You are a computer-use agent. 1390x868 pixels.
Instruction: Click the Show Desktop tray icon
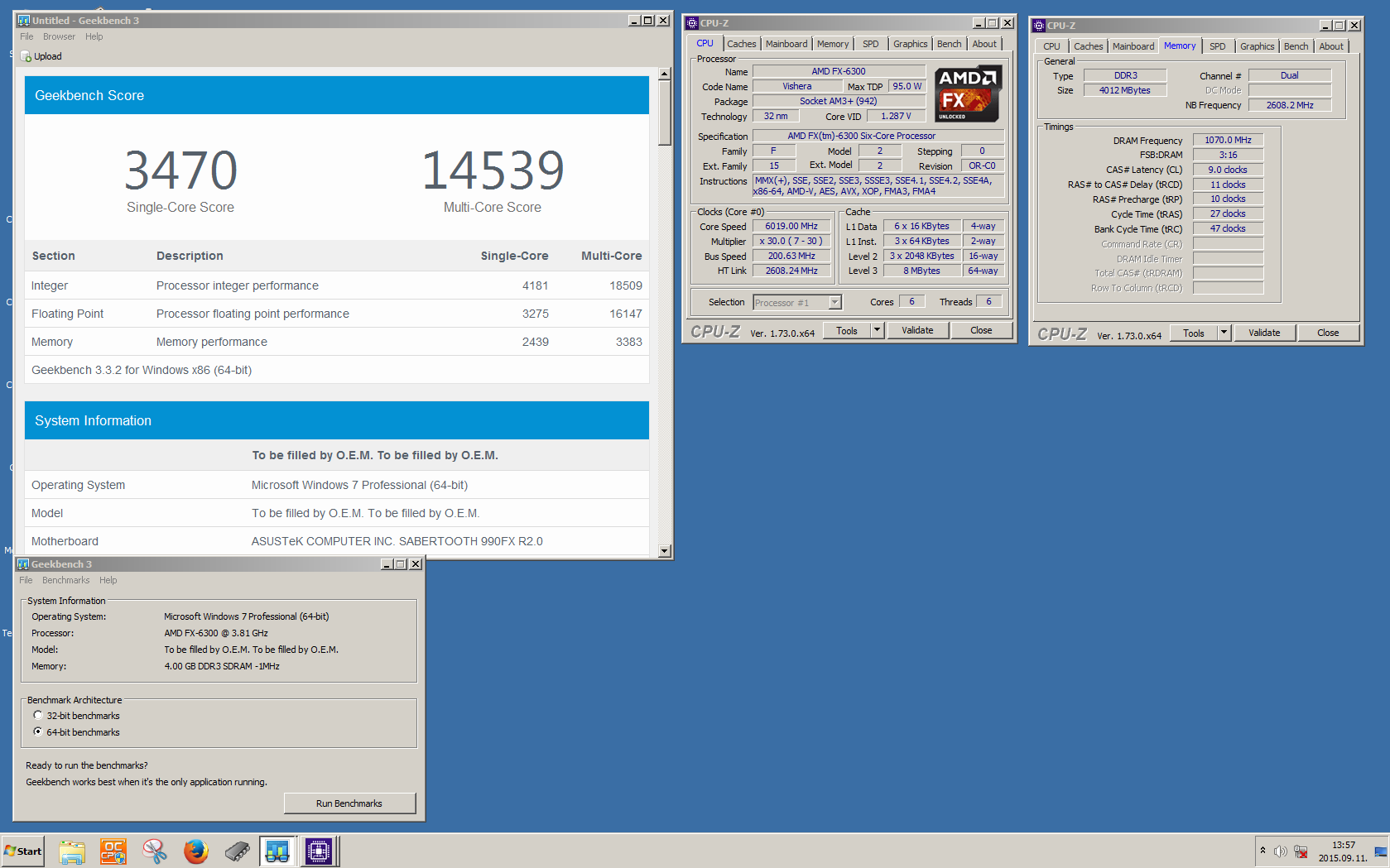tap(1381, 851)
